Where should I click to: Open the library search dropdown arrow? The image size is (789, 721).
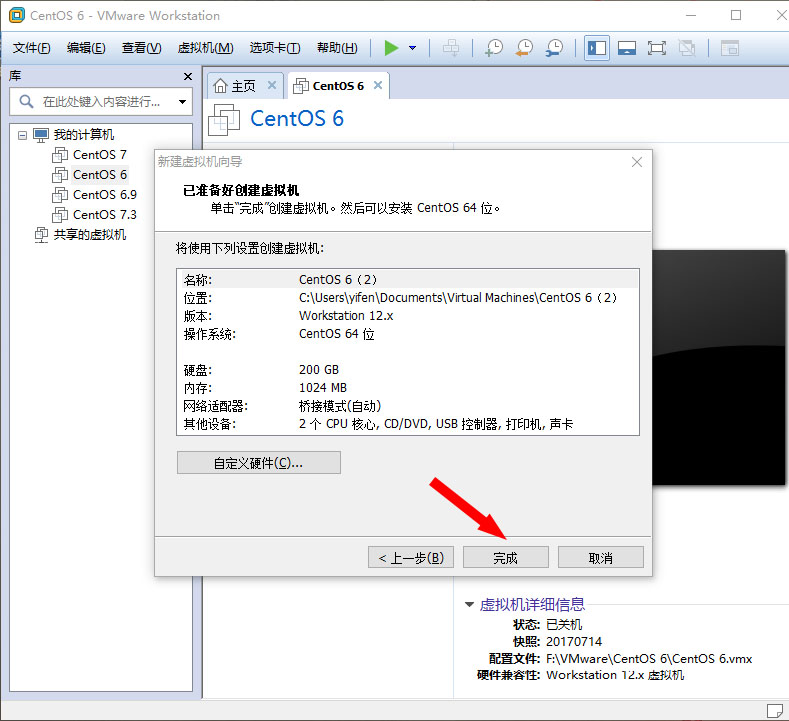(x=182, y=102)
